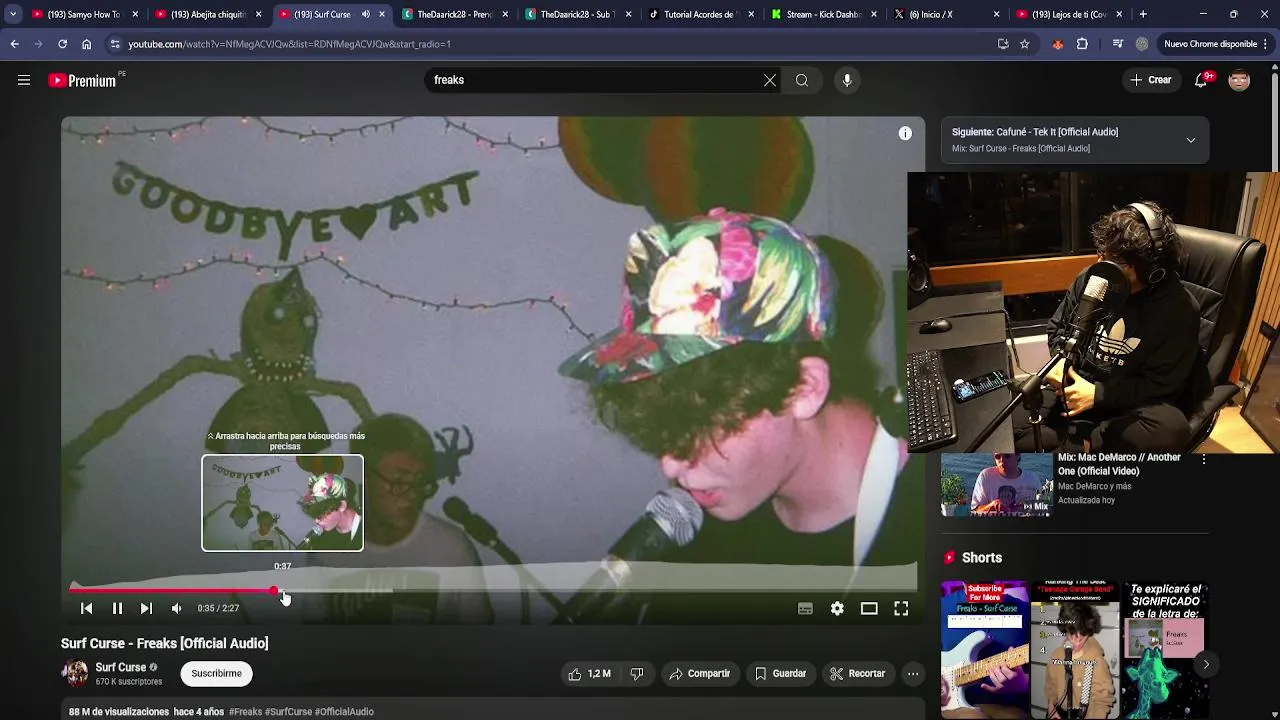
Task: Mute the video player volume
Action: (x=176, y=608)
